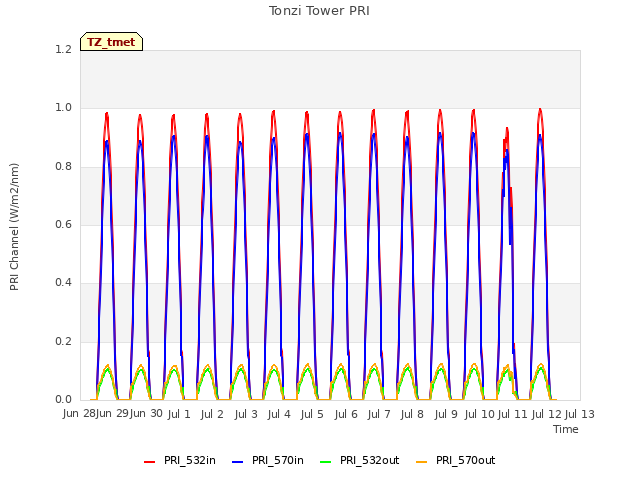The height and width of the screenshot is (480, 640).
Task: Click the 0.2 y-axis tick label
Action: click(x=63, y=341)
